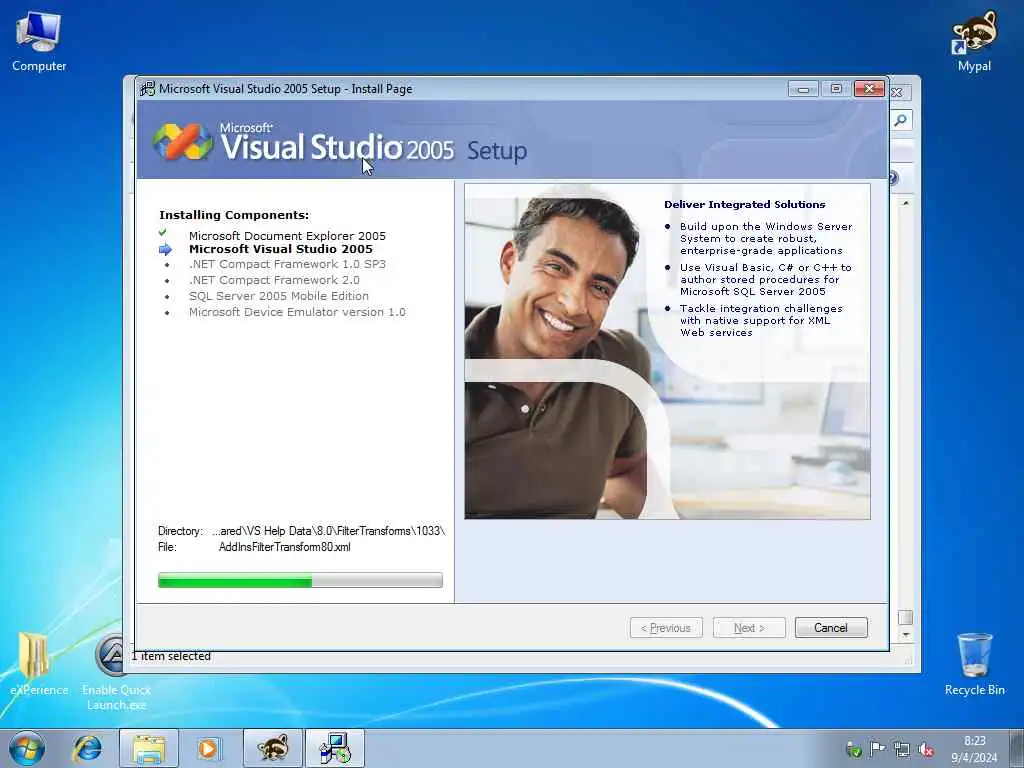The width and height of the screenshot is (1024, 768).
Task: Click the help icon in the background window
Action: [893, 178]
